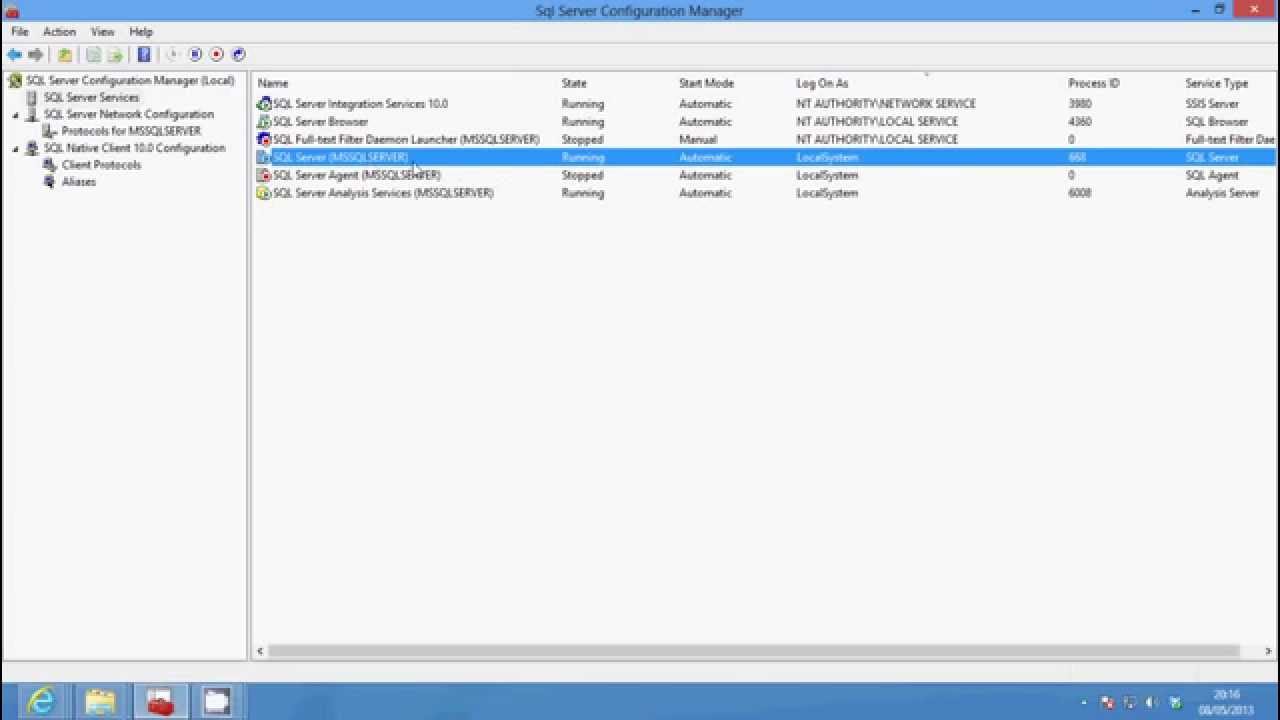The width and height of the screenshot is (1280, 720).
Task: Click the Back arrow in the toolbar
Action: click(x=14, y=55)
